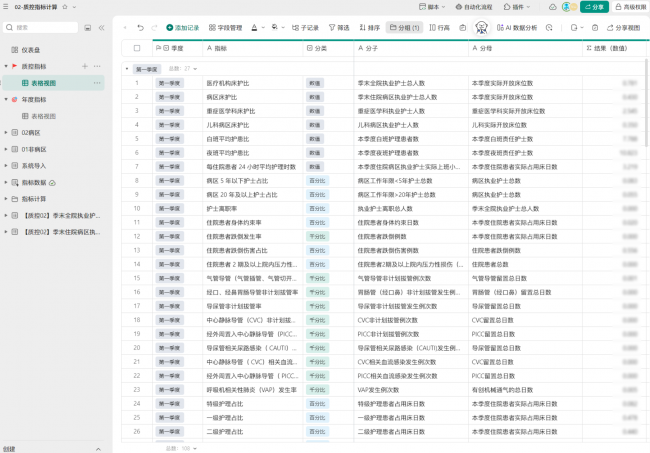
Task: Open the 行高 row height option
Action: coord(439,28)
